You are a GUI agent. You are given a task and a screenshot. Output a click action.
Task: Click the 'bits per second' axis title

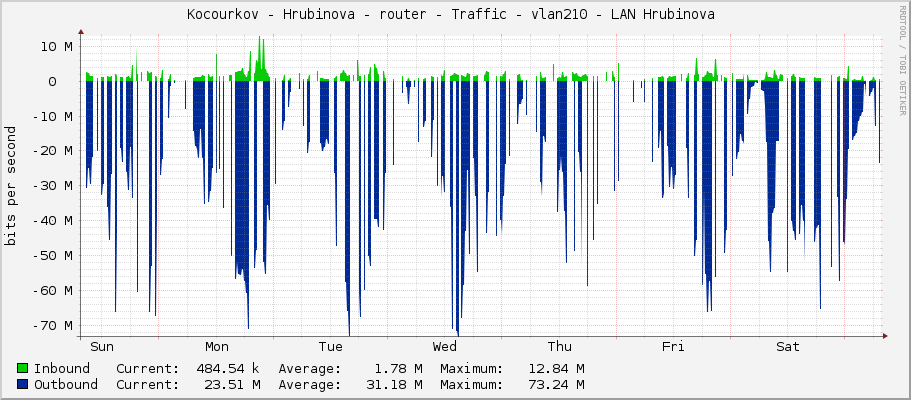click(x=10, y=186)
